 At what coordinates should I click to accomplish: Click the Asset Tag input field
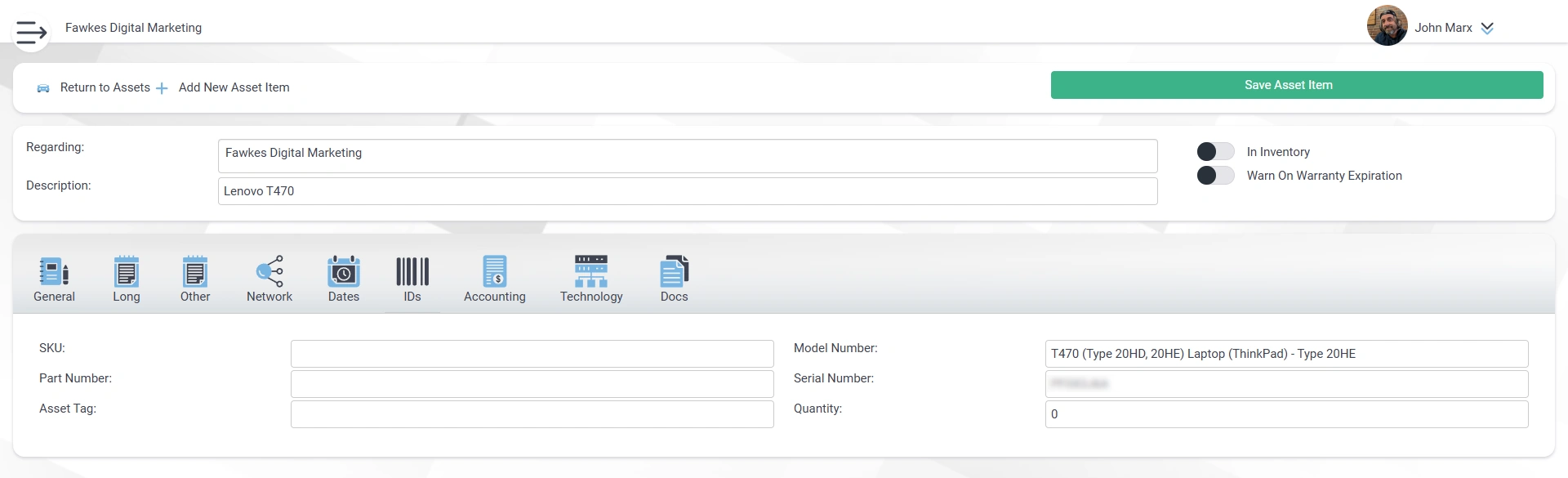(532, 414)
